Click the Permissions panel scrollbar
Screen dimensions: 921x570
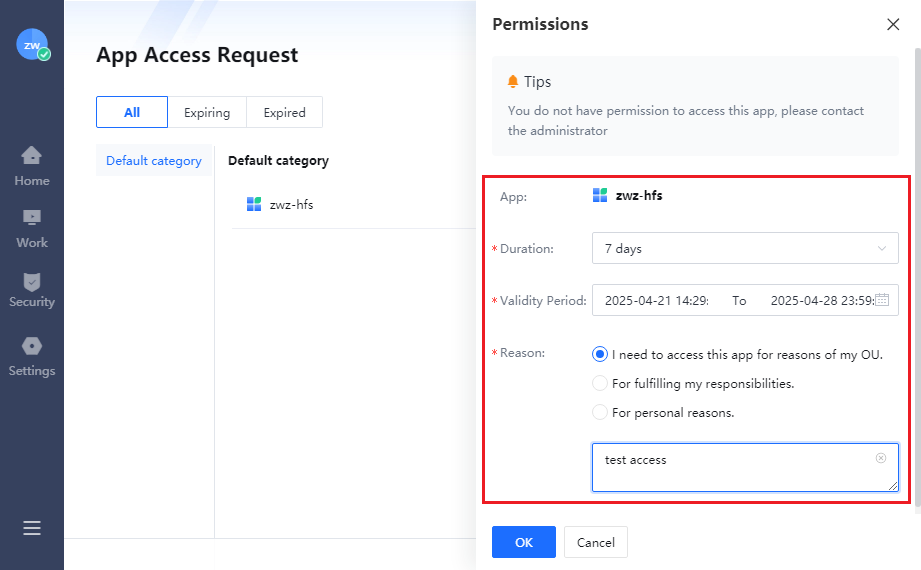917,276
